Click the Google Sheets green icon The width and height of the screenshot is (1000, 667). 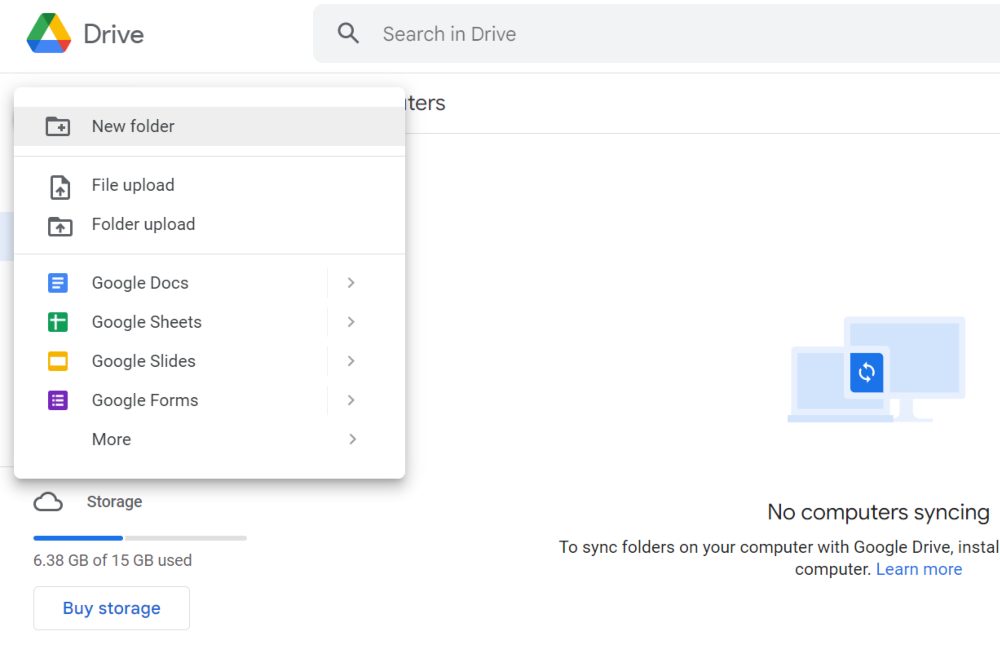point(58,322)
